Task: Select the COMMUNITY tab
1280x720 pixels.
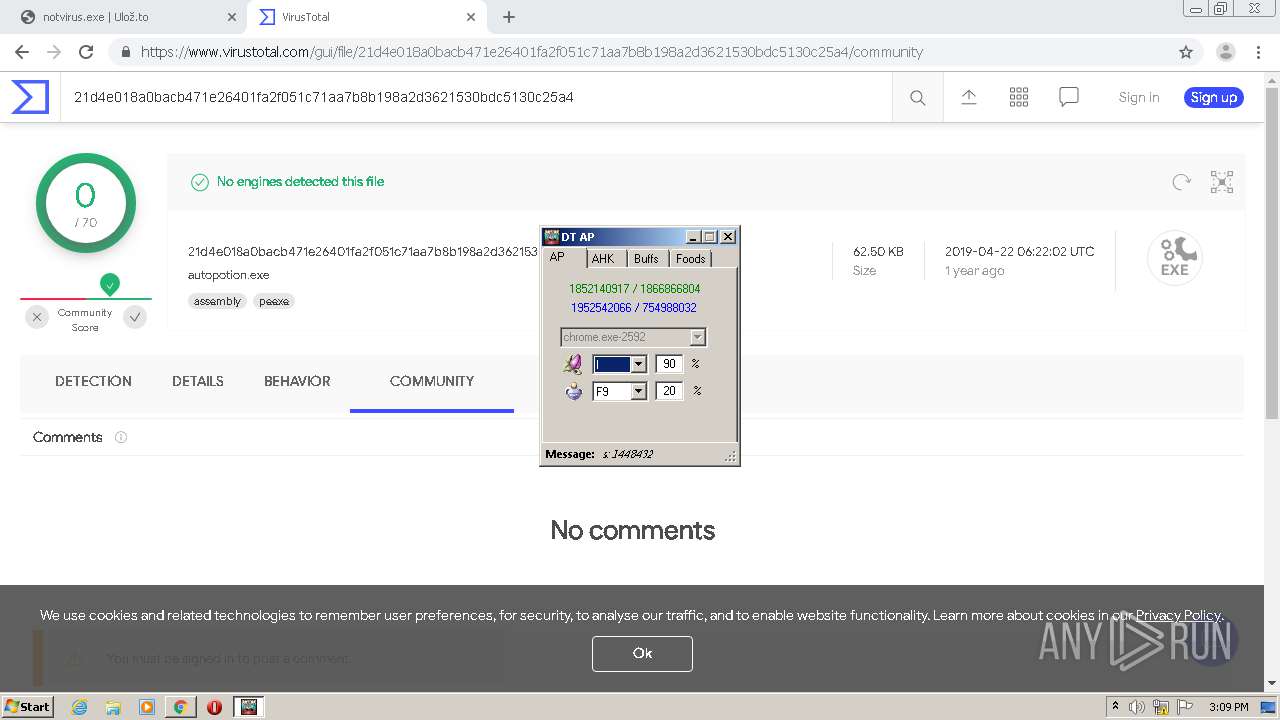Action: pyautogui.click(x=432, y=381)
